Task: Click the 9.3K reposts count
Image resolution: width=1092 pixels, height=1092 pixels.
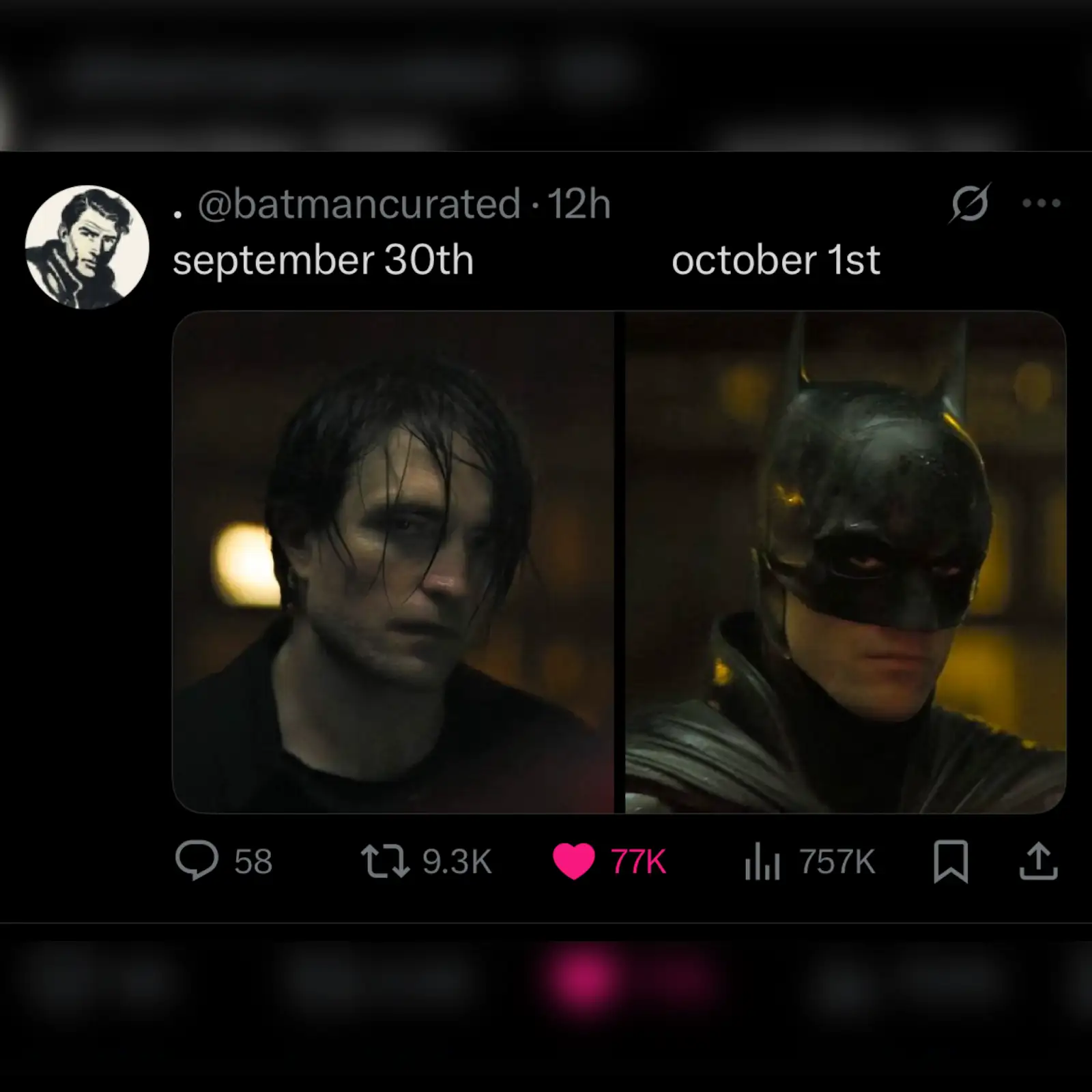Action: [x=457, y=861]
